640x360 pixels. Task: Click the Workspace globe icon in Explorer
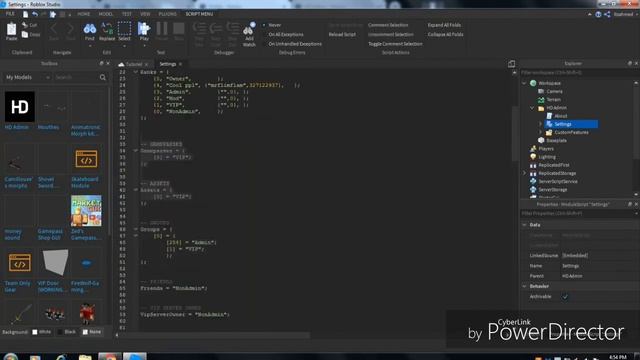click(533, 83)
